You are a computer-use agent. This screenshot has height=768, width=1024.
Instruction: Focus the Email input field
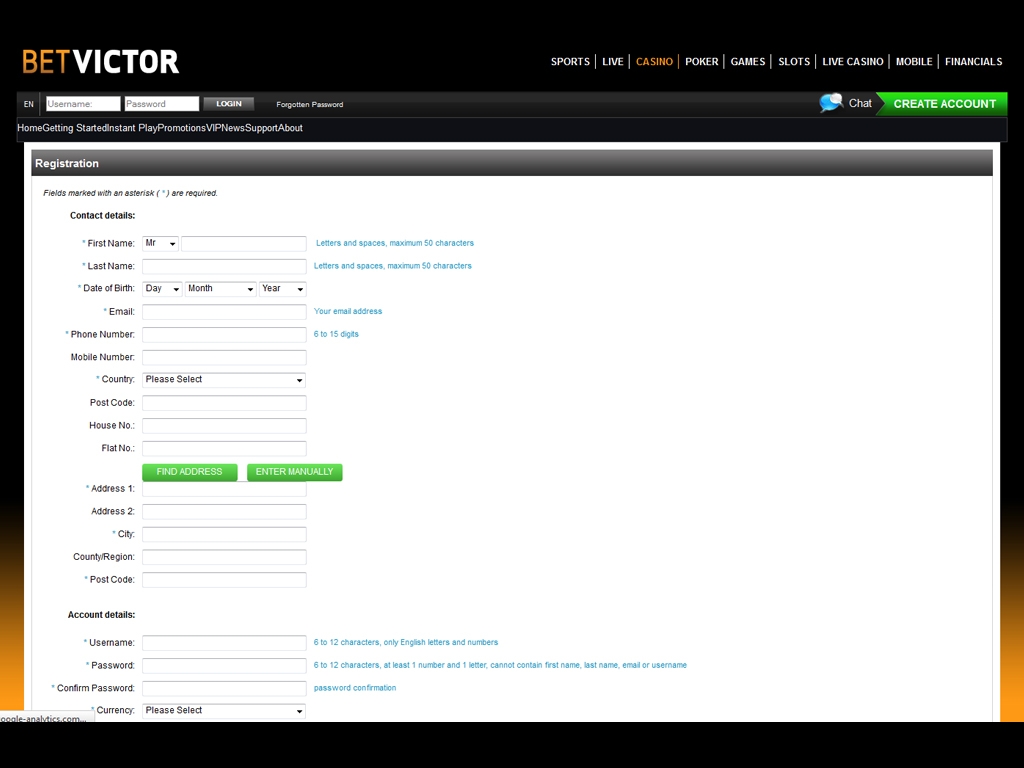click(x=224, y=312)
